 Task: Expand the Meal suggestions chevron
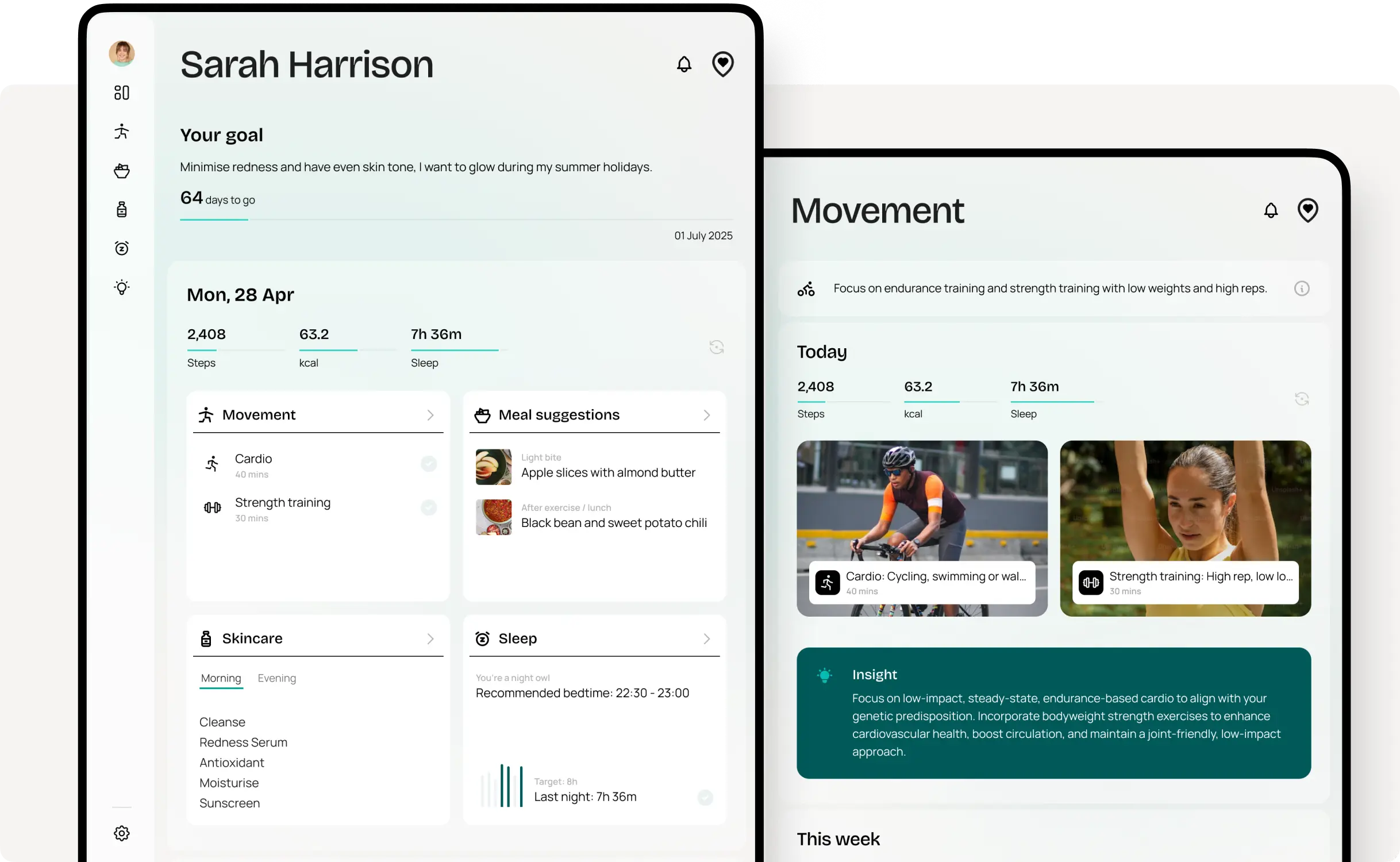[x=707, y=415]
